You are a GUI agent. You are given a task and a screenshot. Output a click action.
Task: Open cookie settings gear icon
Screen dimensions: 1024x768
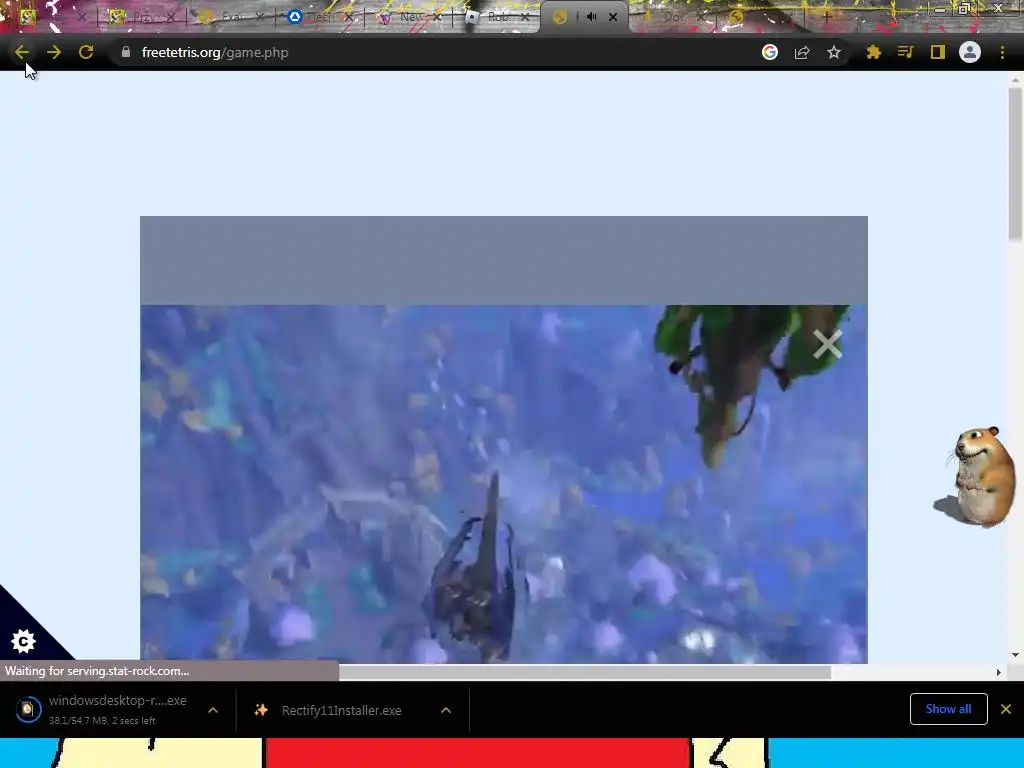click(23, 641)
